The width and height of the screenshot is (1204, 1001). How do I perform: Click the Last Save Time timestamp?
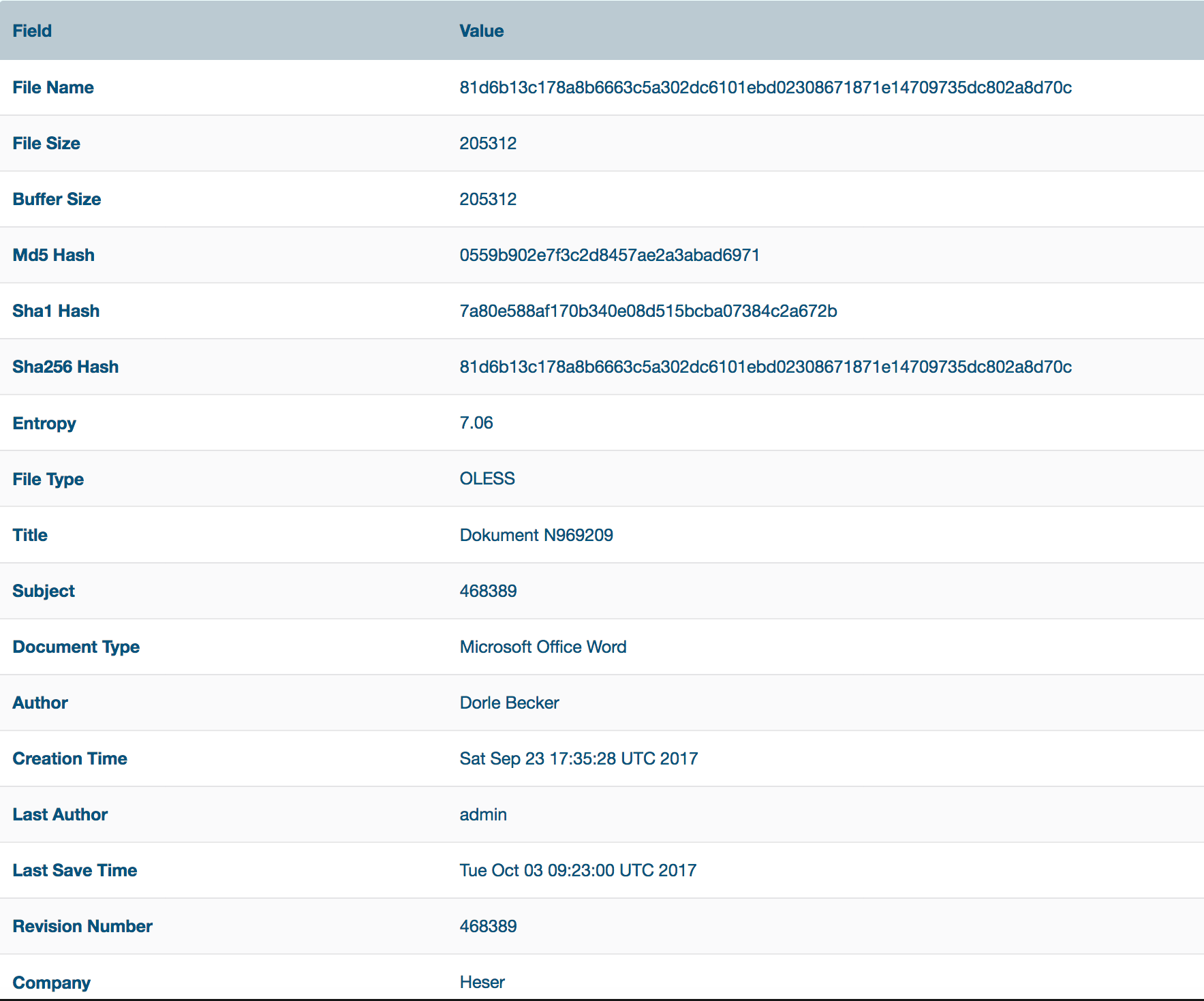(x=578, y=871)
